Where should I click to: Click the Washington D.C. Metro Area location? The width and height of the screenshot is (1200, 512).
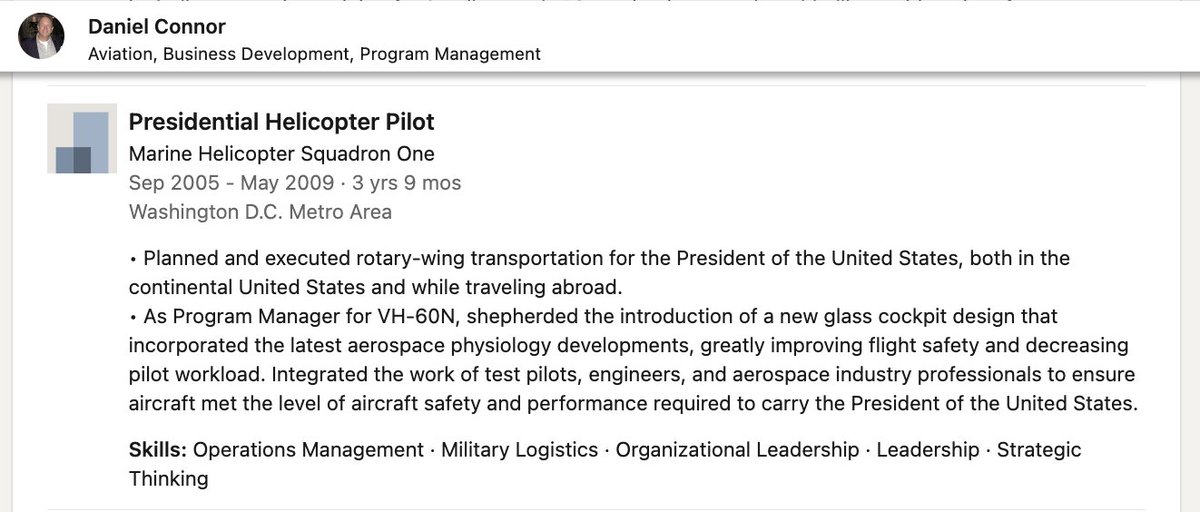point(260,212)
